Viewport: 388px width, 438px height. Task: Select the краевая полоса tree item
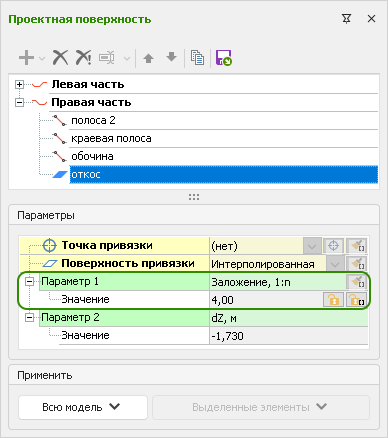click(x=224, y=139)
